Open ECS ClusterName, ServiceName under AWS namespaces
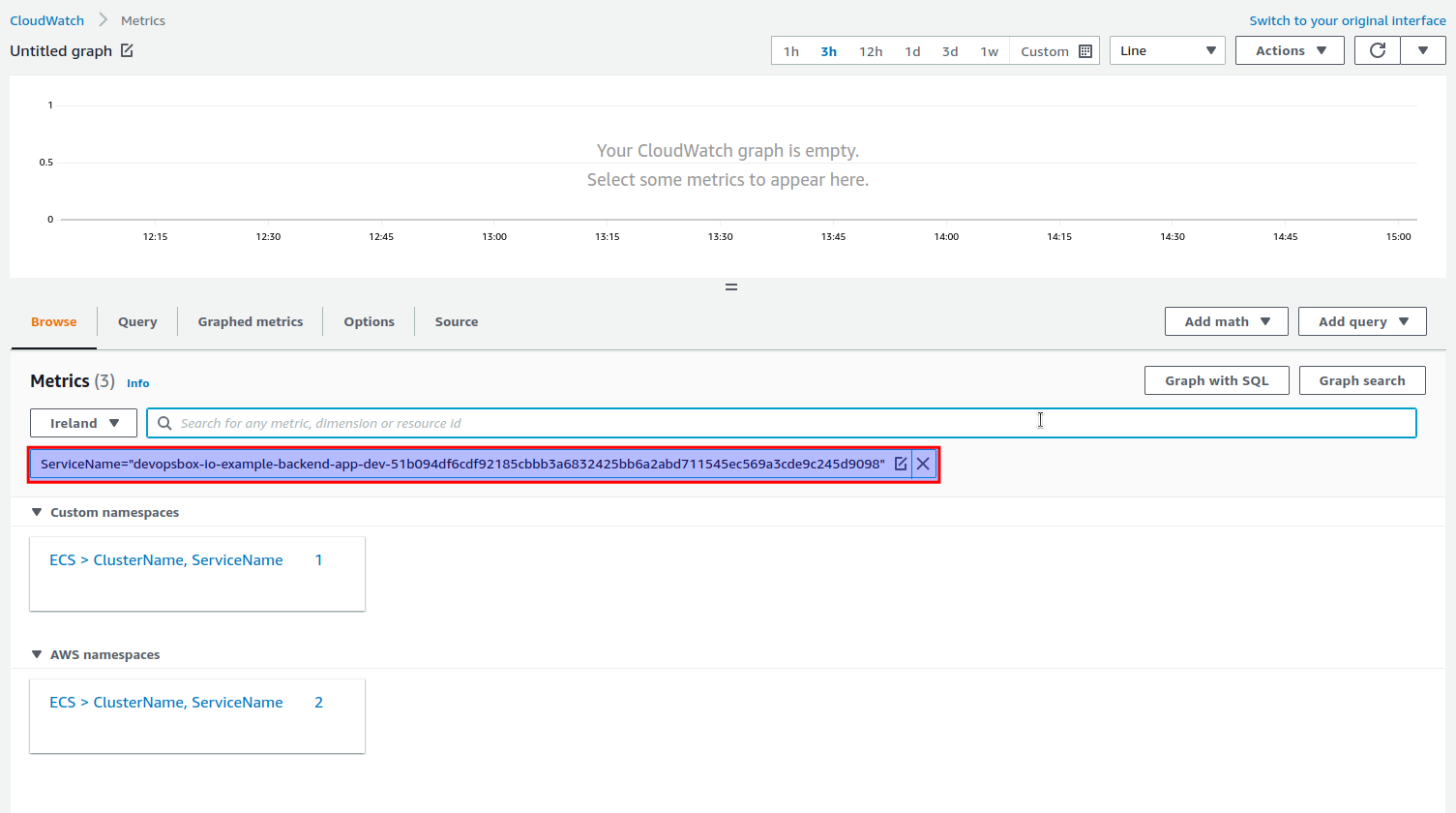 click(x=165, y=702)
